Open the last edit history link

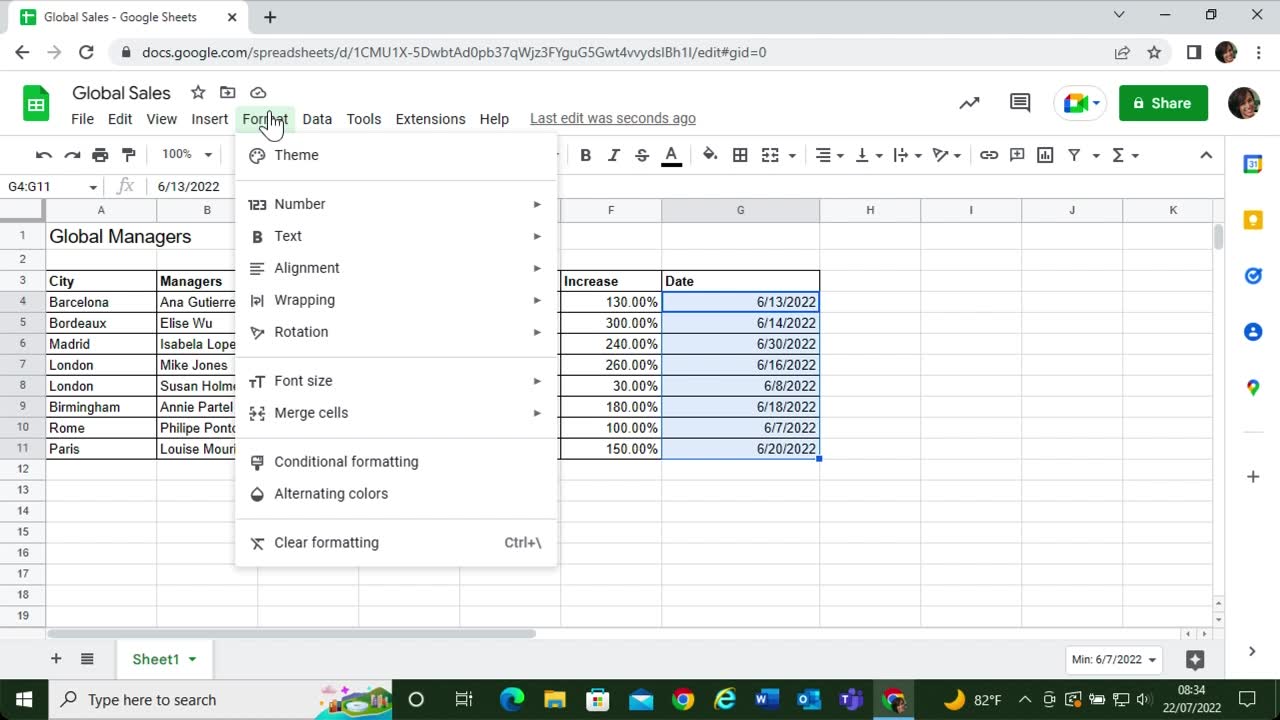[612, 118]
